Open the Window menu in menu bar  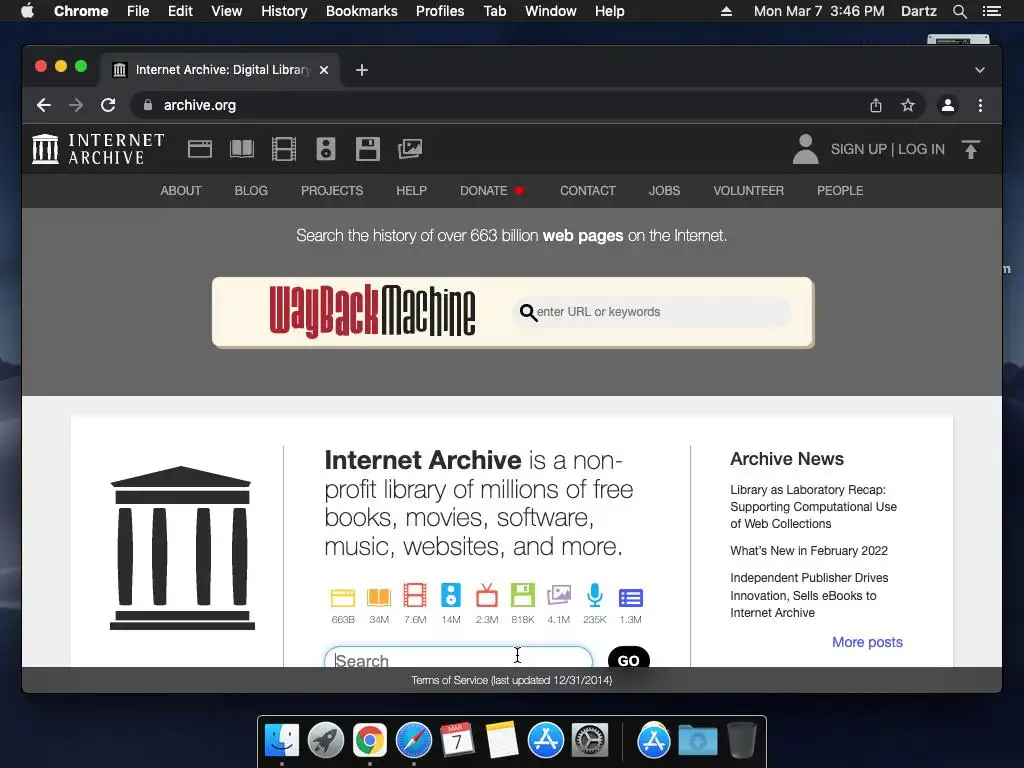(x=551, y=11)
